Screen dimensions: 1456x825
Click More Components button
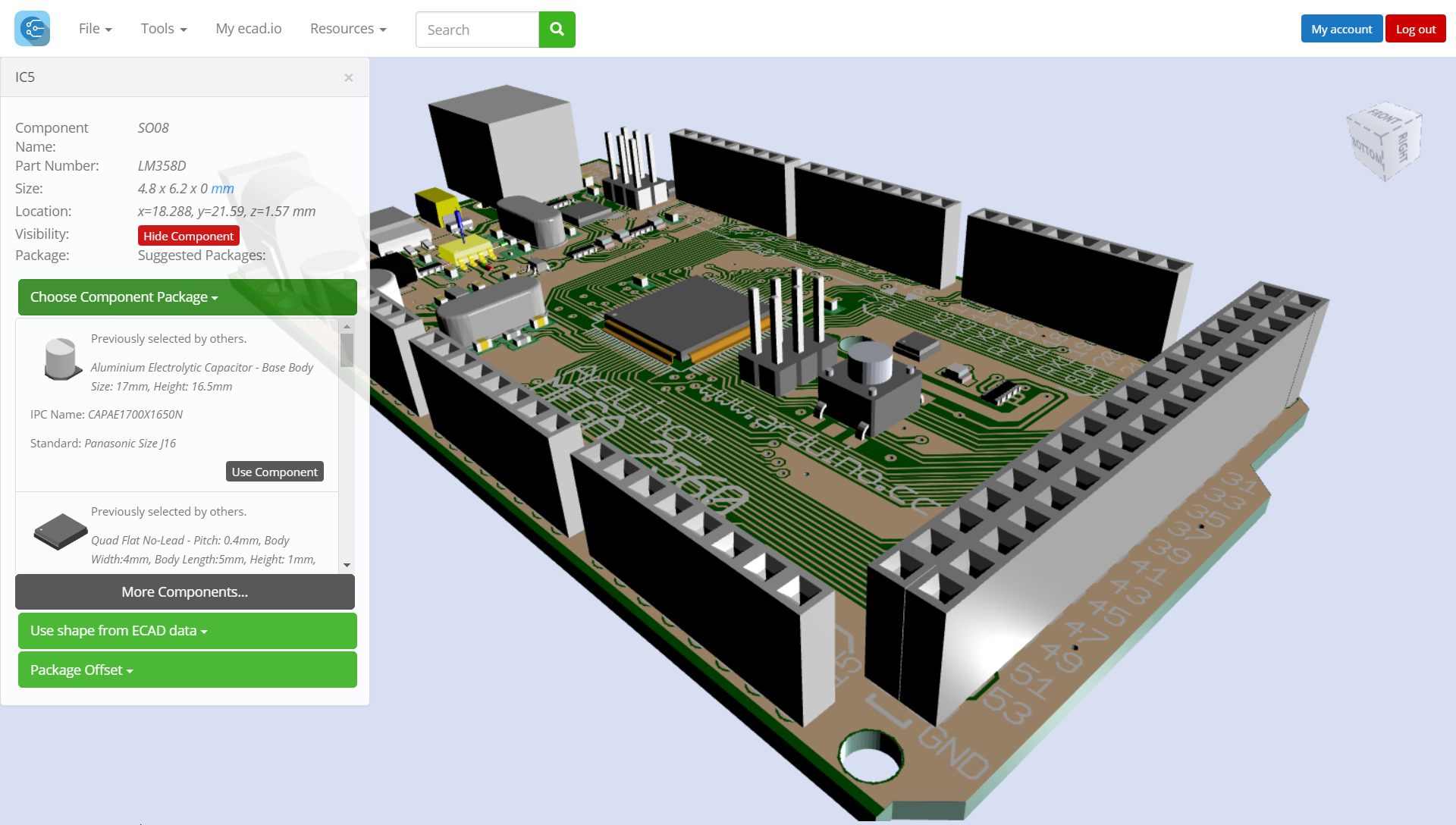pyautogui.click(x=185, y=591)
